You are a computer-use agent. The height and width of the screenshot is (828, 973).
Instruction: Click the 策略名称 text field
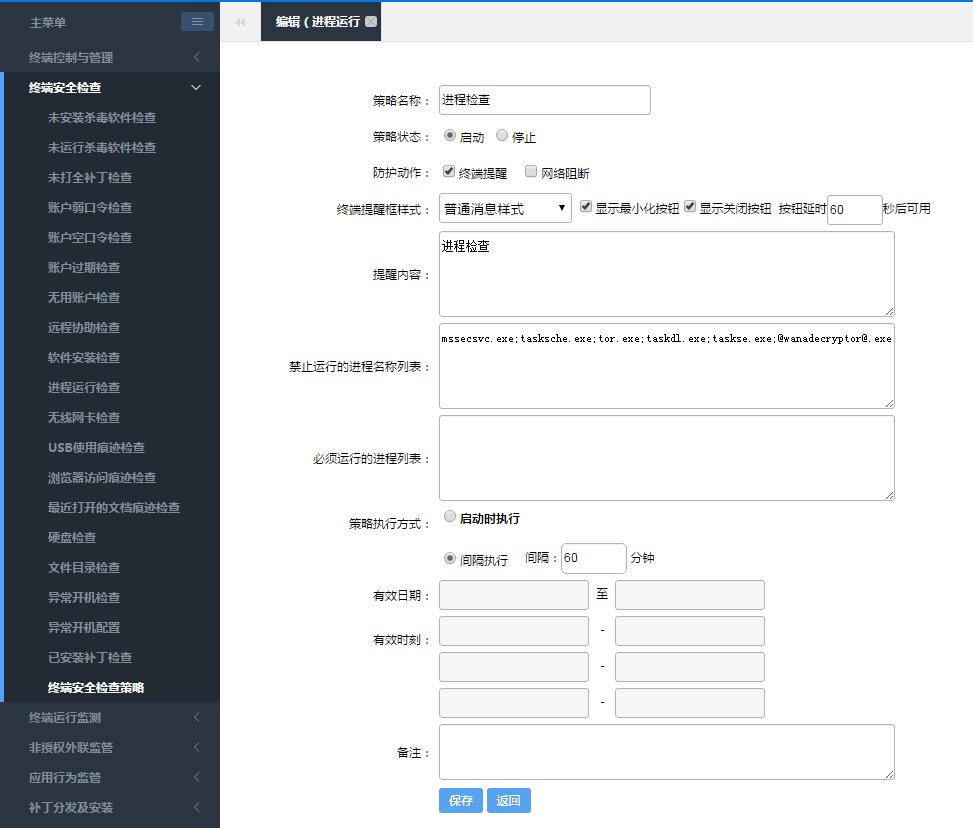point(545,100)
